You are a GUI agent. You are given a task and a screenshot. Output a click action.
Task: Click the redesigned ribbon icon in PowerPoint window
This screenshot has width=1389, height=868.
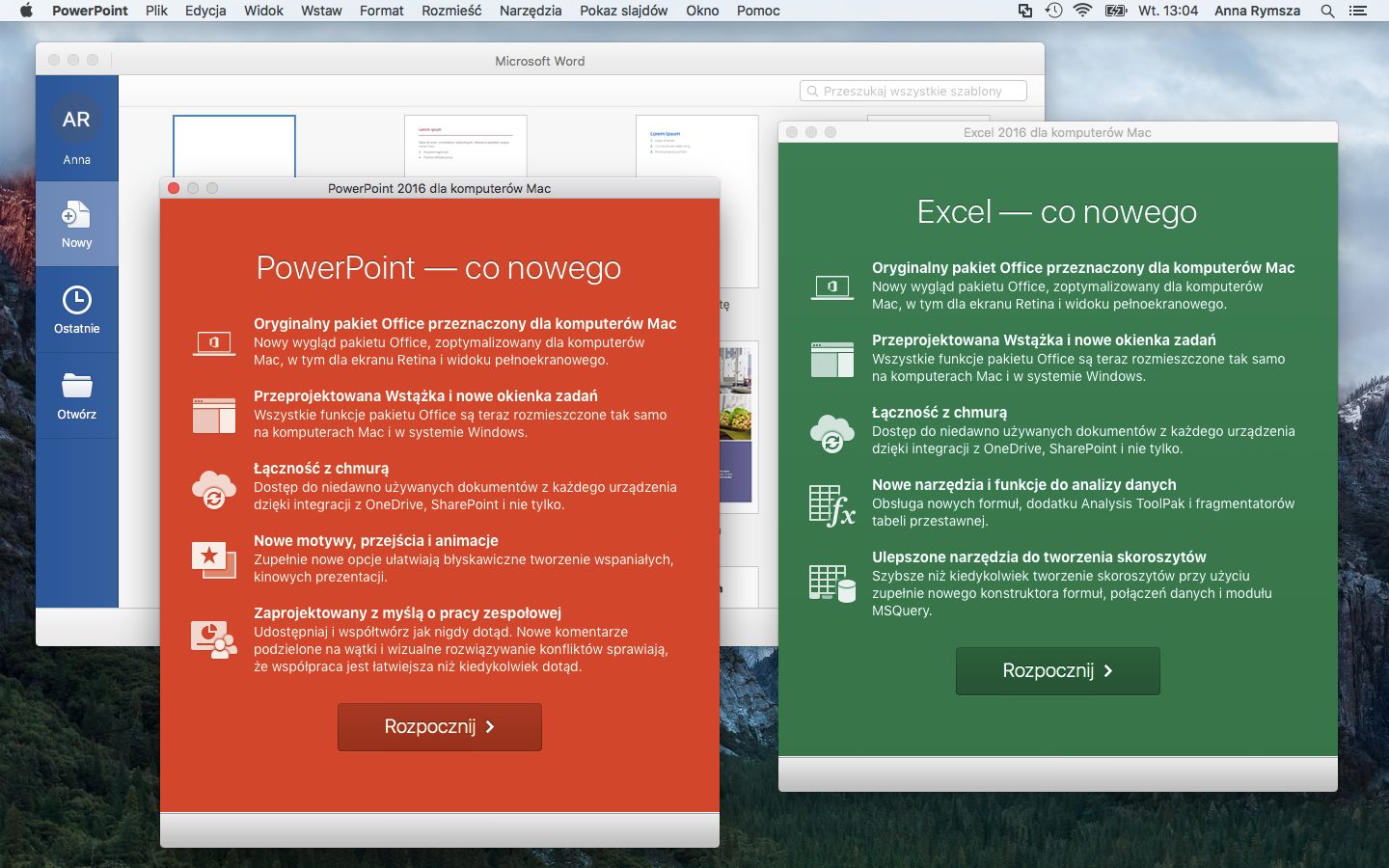pos(214,415)
